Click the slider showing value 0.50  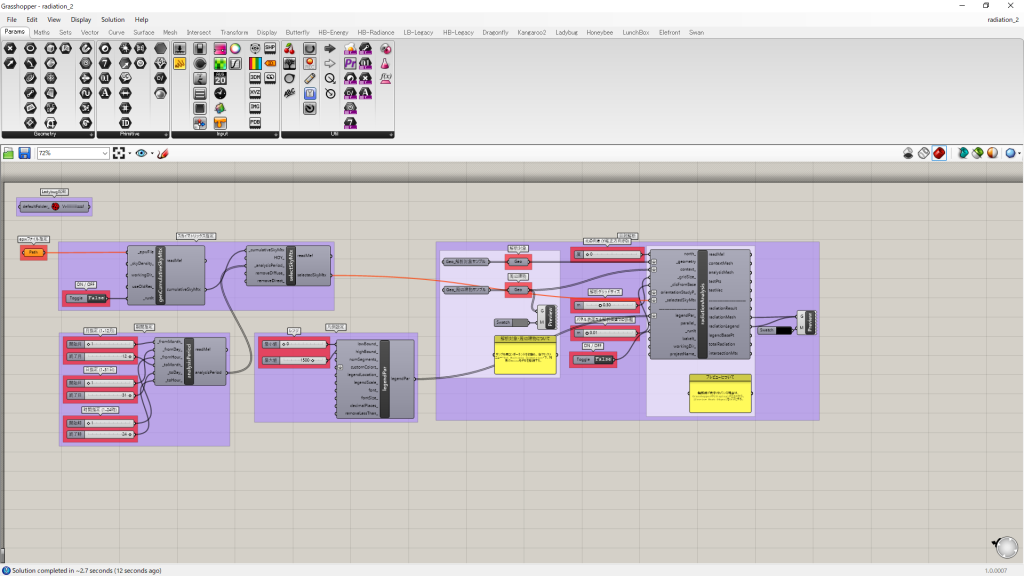click(x=605, y=305)
